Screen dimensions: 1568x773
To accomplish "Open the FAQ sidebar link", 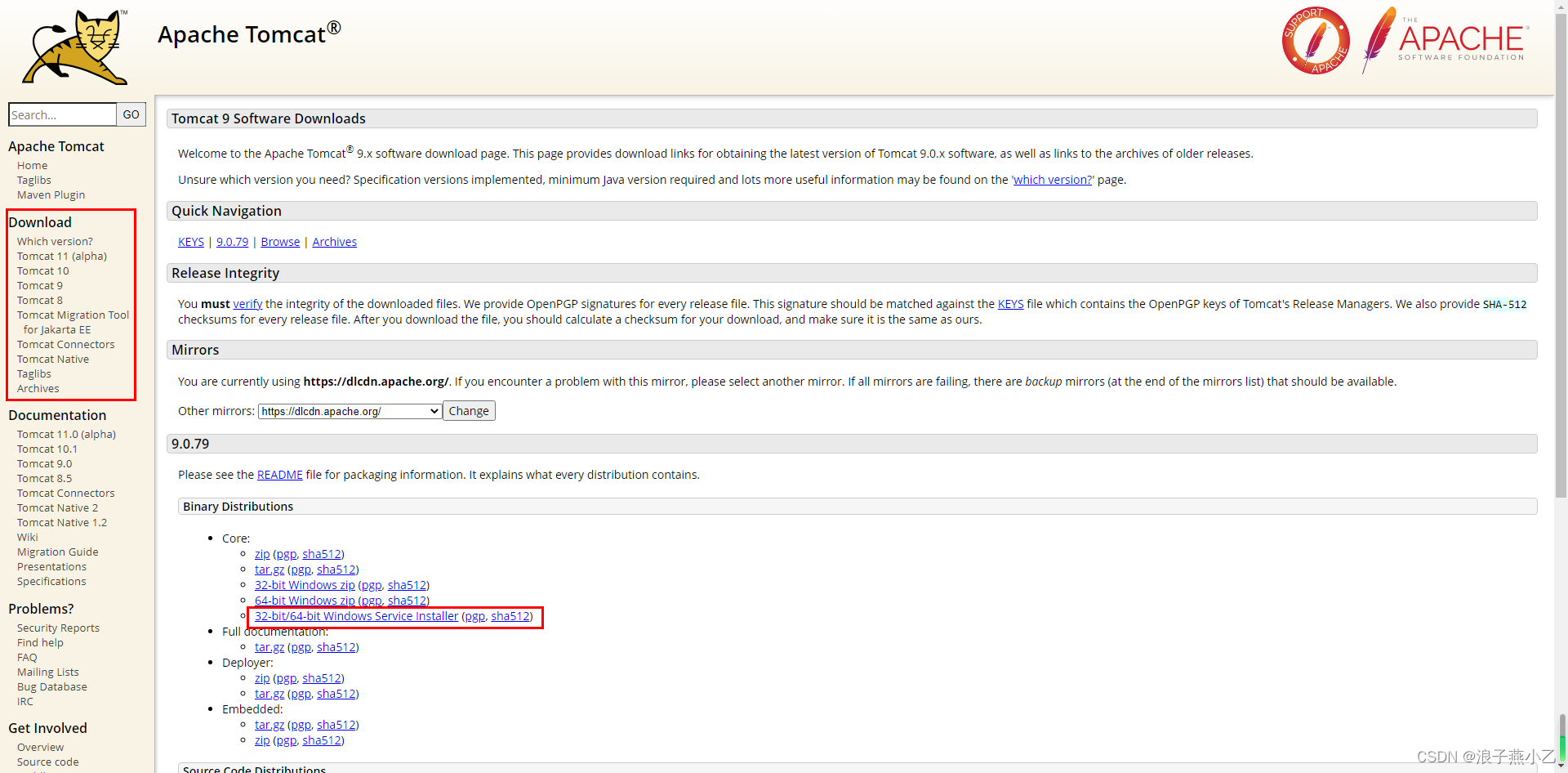I will (27, 657).
